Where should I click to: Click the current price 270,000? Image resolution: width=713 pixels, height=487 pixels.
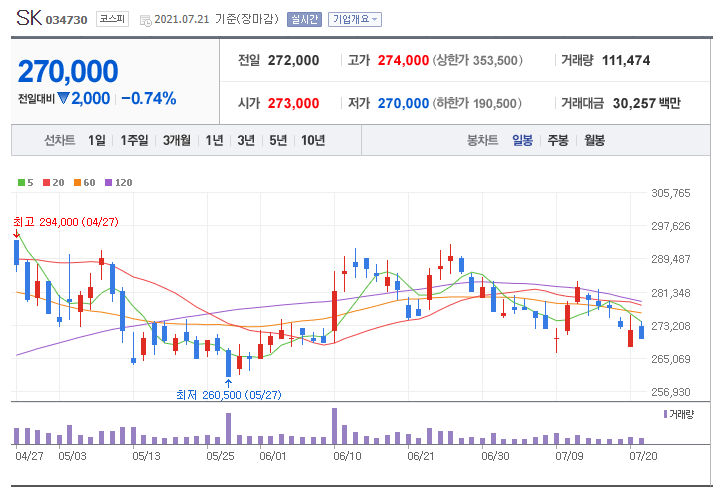(68, 71)
